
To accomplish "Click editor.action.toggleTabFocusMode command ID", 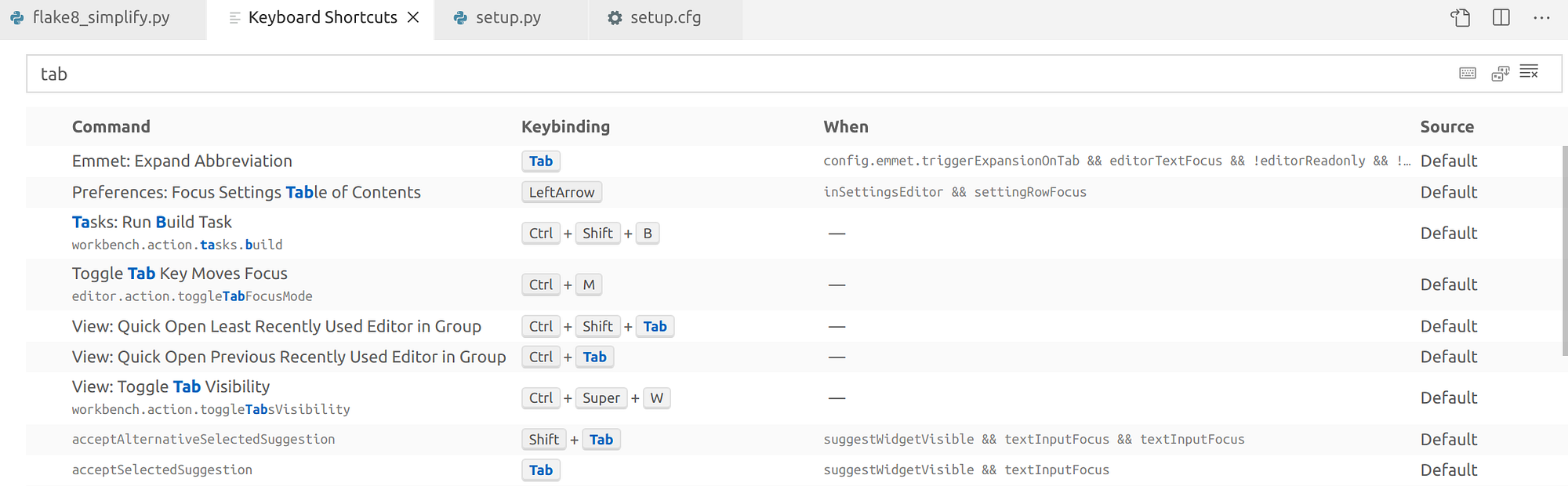I will tap(192, 296).
